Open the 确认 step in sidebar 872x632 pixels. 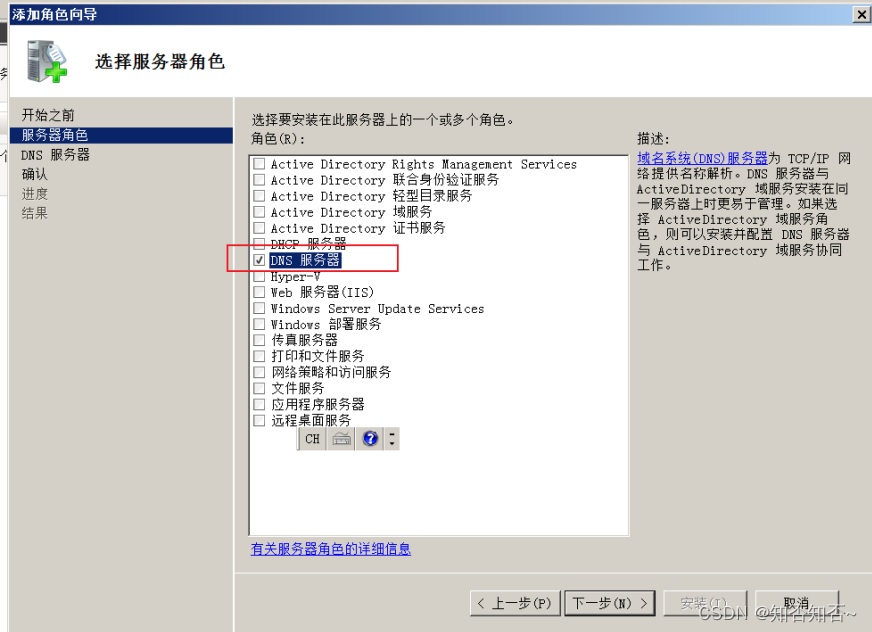pos(34,174)
